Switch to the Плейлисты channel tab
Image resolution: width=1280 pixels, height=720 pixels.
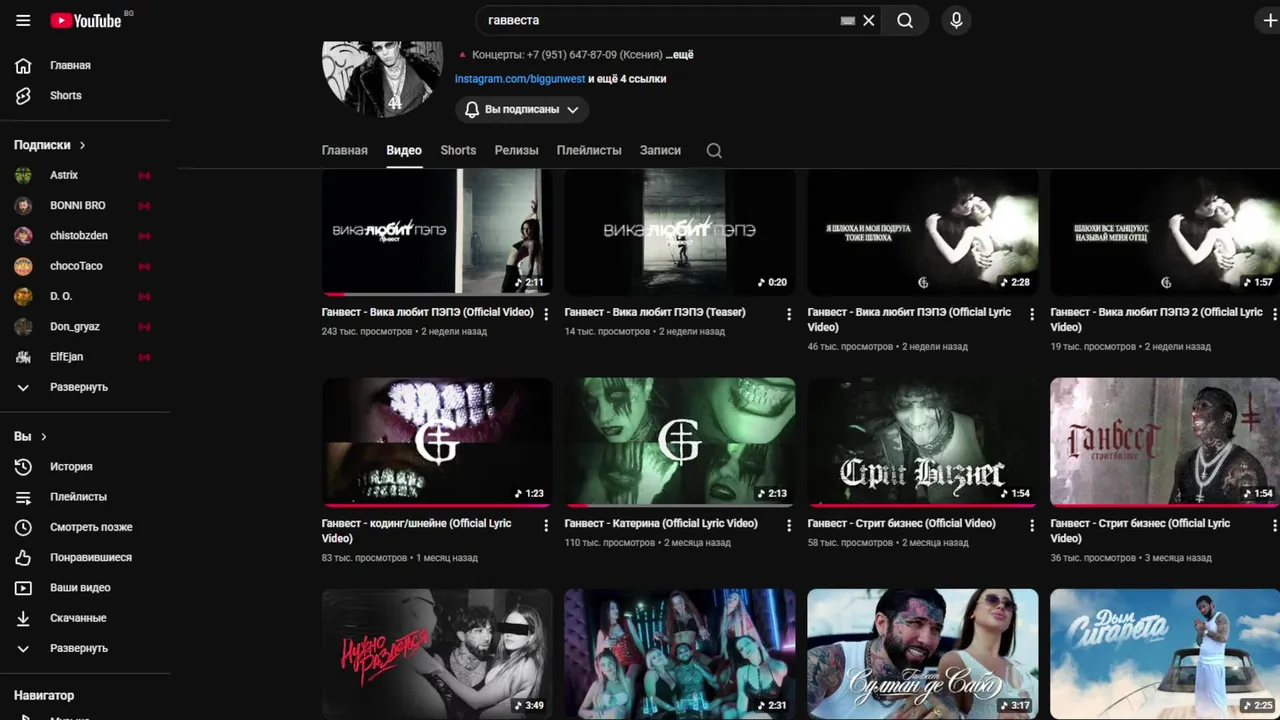[x=589, y=150]
